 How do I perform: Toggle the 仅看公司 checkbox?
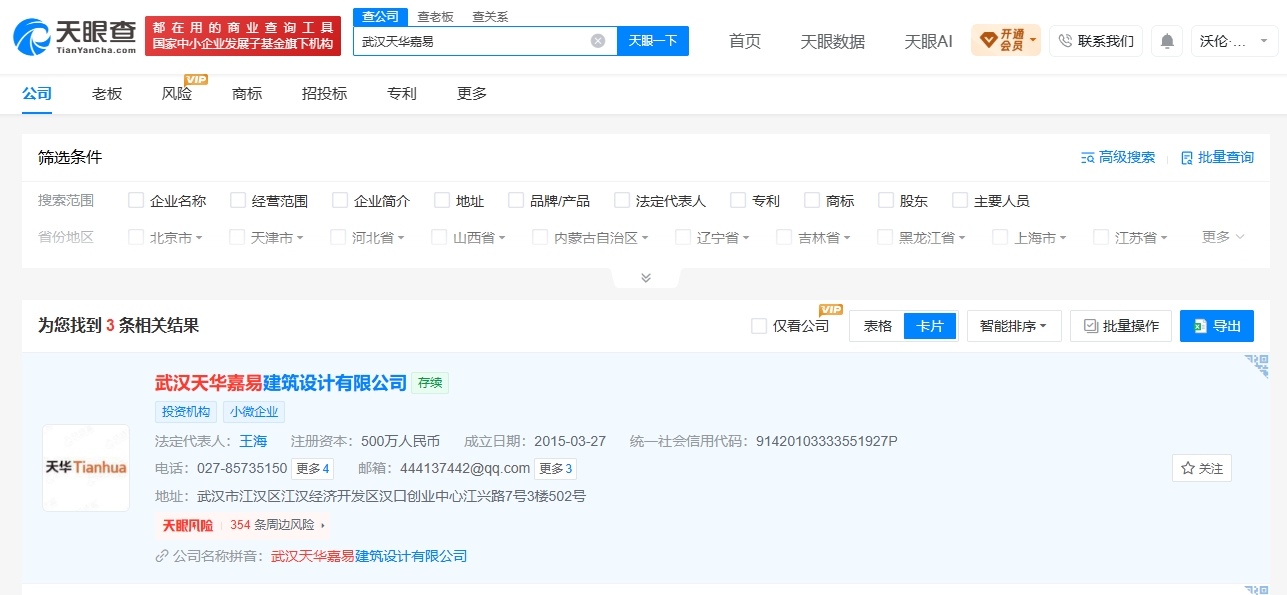click(x=759, y=326)
